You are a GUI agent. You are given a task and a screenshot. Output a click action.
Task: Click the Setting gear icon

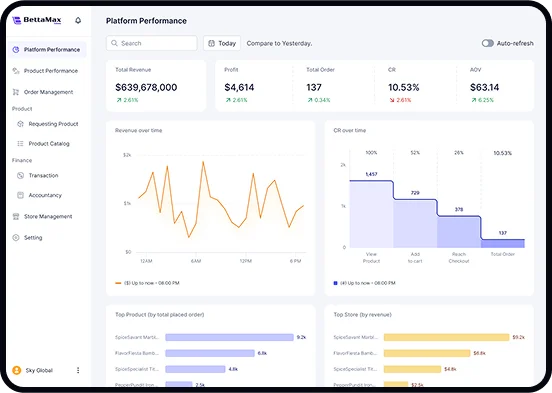pyautogui.click(x=16, y=237)
